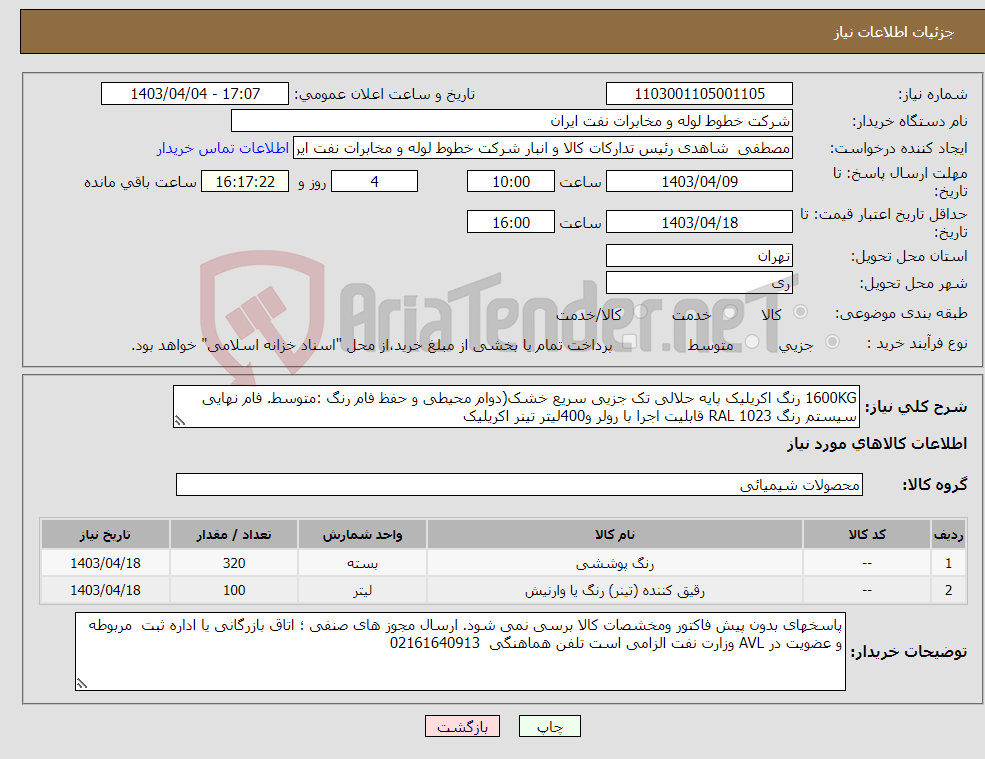Image resolution: width=985 pixels, height=759 pixels.
Task: Click the delivery city field ری
Action: [x=699, y=283]
